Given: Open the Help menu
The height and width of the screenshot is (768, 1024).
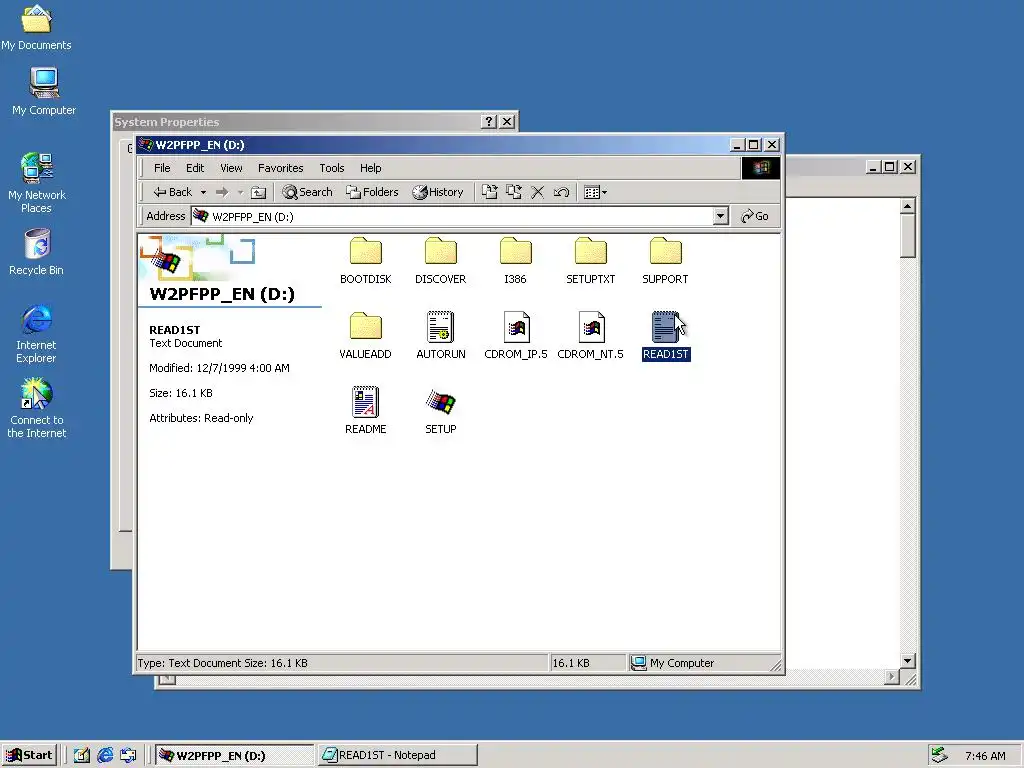Looking at the screenshot, I should point(370,168).
